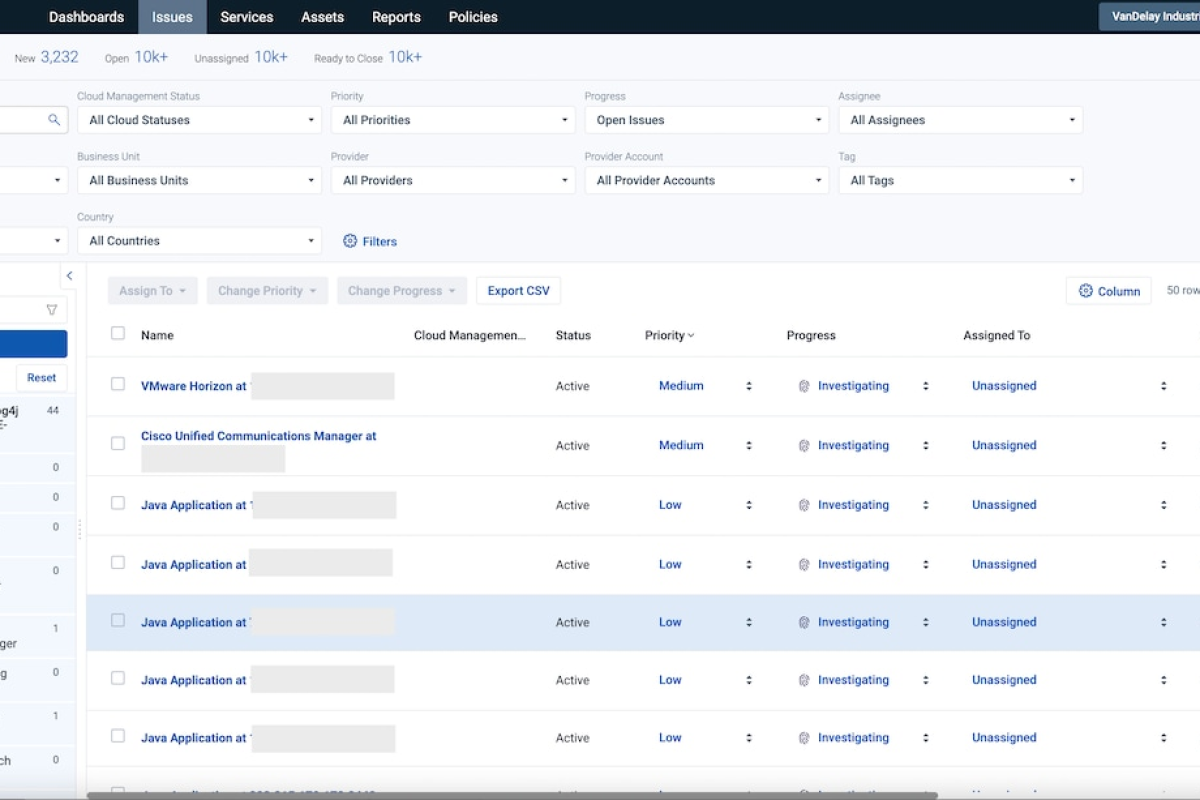Check the first Java Application row checkbox
The height and width of the screenshot is (800, 1200).
(x=118, y=503)
